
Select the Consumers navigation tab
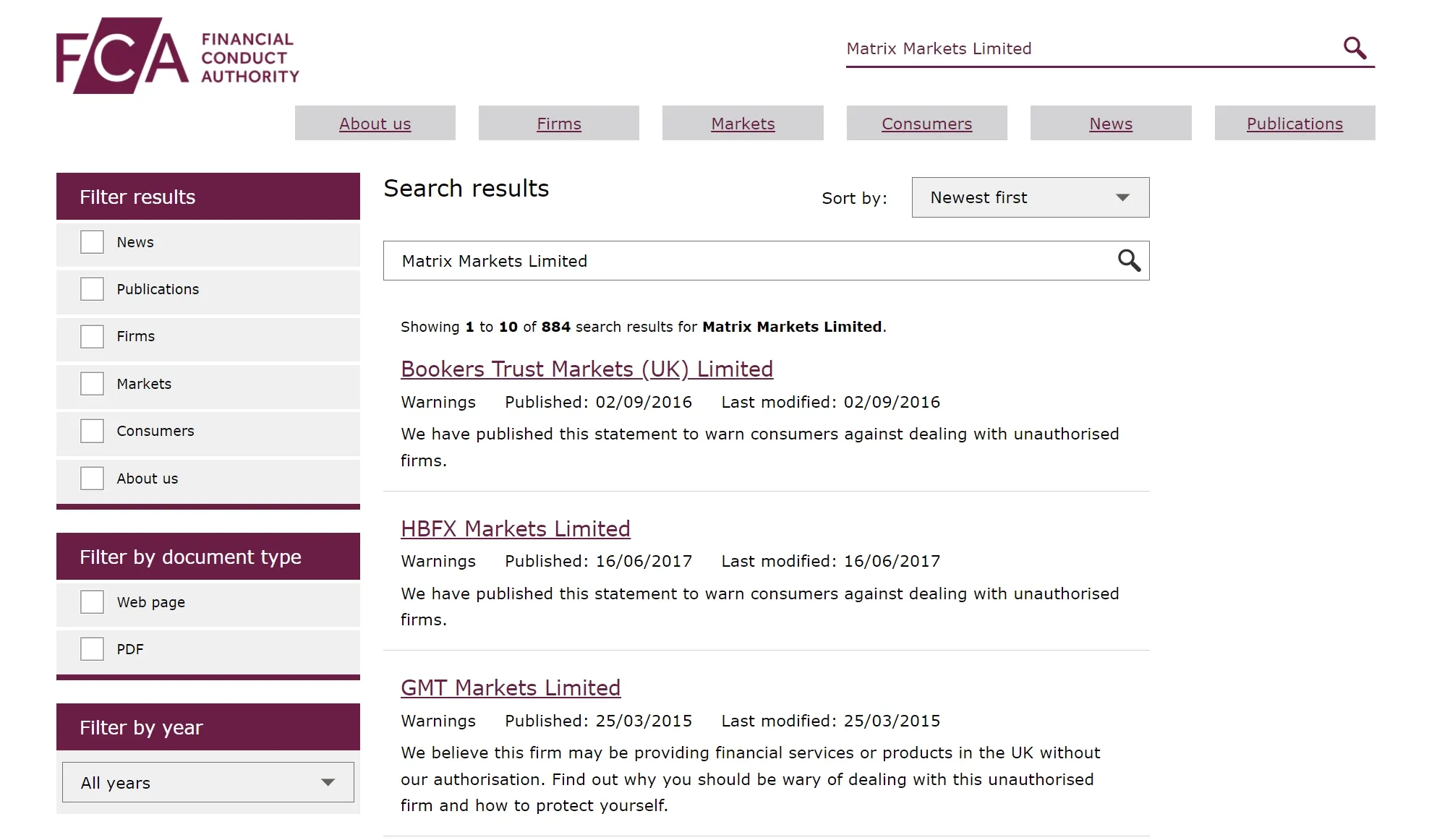(x=927, y=124)
